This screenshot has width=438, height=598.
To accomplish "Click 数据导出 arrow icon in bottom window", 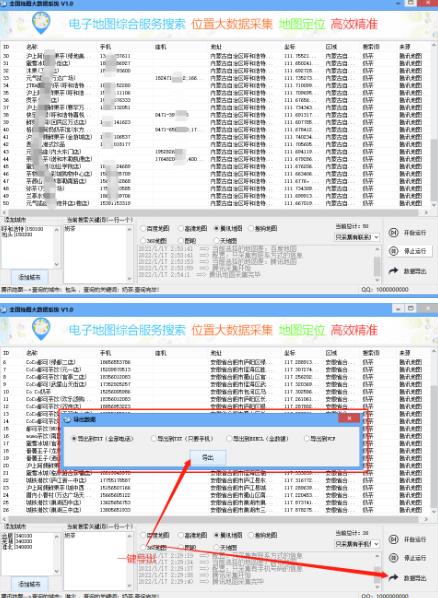I will 393,578.
